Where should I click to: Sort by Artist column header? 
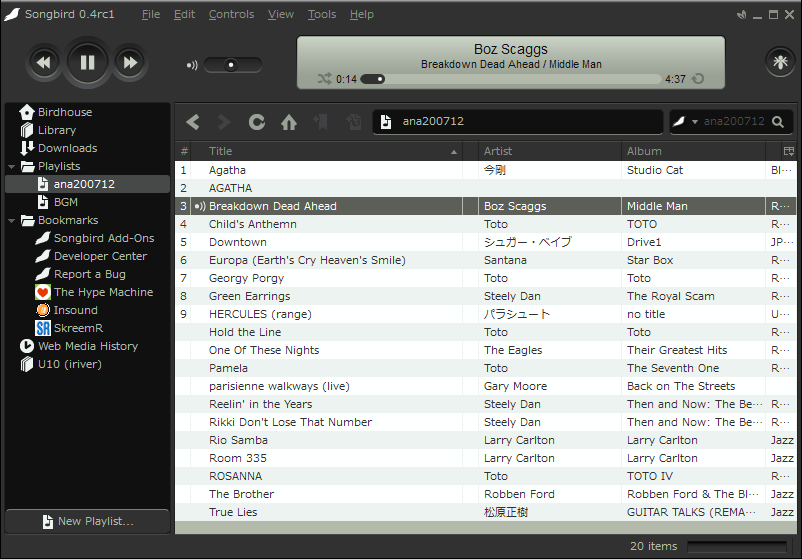pyautogui.click(x=550, y=151)
